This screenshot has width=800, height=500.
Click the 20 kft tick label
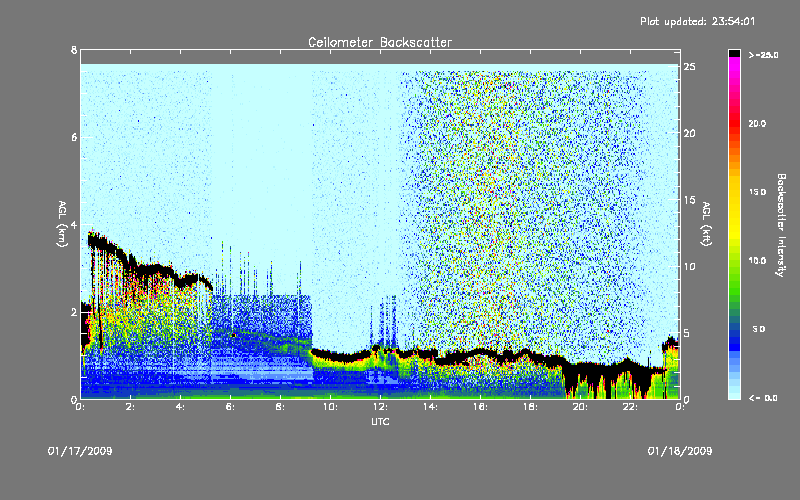tap(690, 133)
